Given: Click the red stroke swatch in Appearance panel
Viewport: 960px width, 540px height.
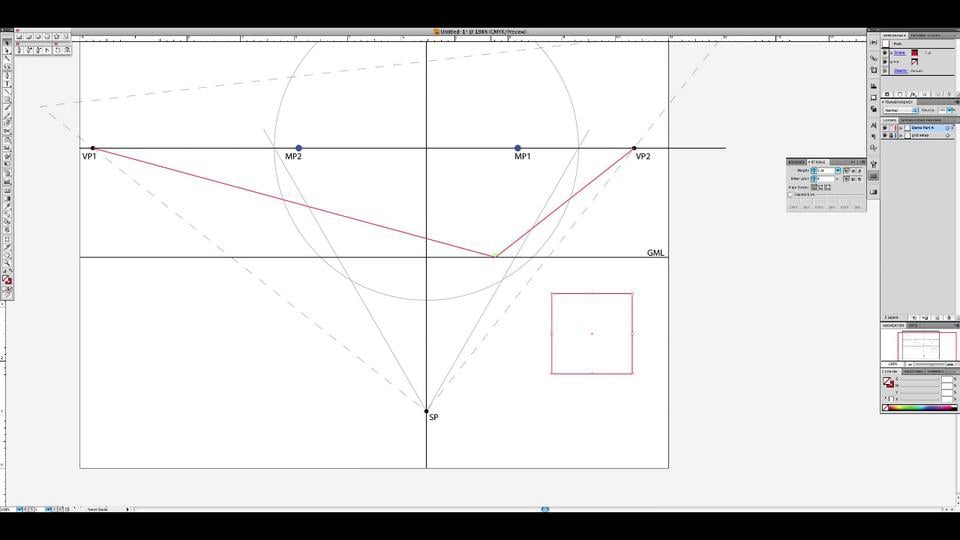Looking at the screenshot, I should click(x=915, y=53).
